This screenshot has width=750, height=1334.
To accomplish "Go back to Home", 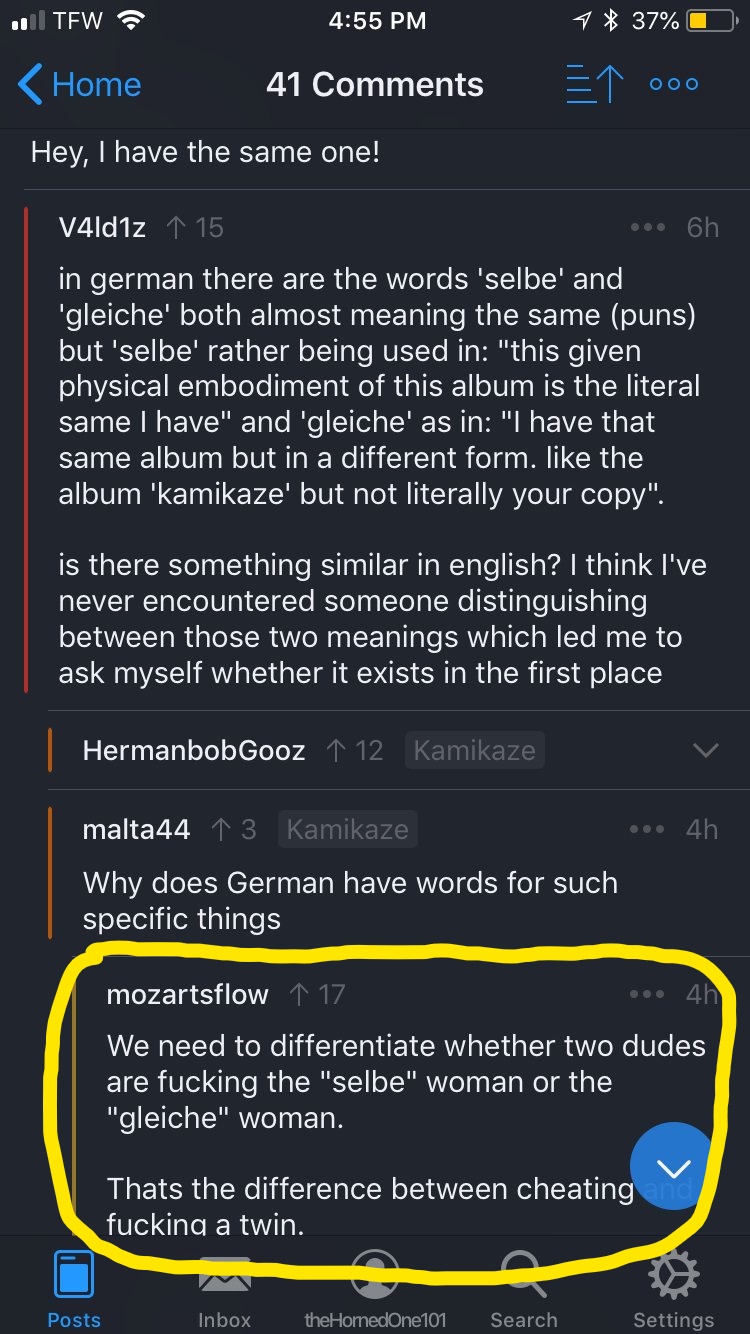I will pyautogui.click(x=80, y=84).
